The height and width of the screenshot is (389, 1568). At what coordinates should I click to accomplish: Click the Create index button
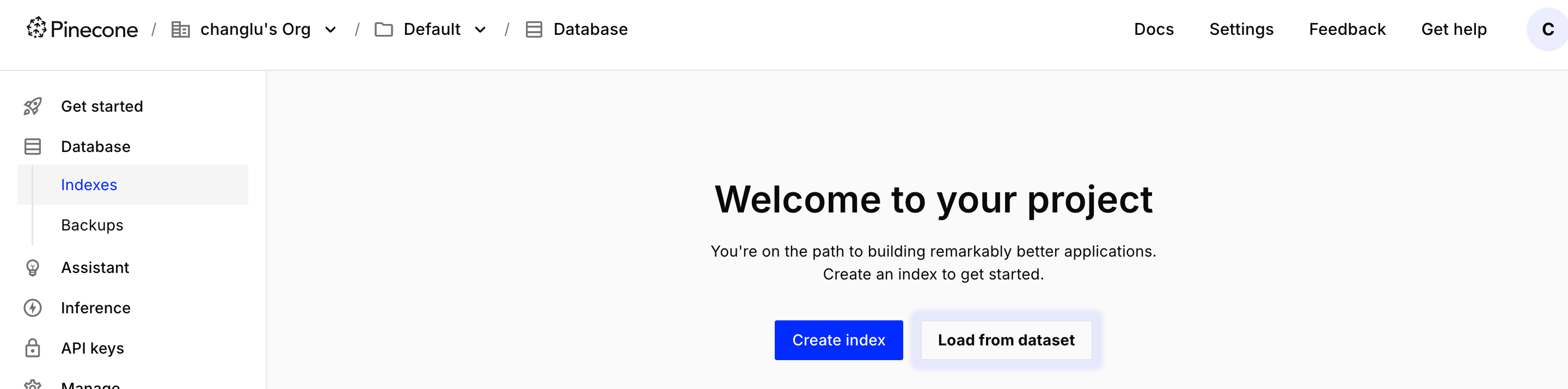(x=838, y=339)
